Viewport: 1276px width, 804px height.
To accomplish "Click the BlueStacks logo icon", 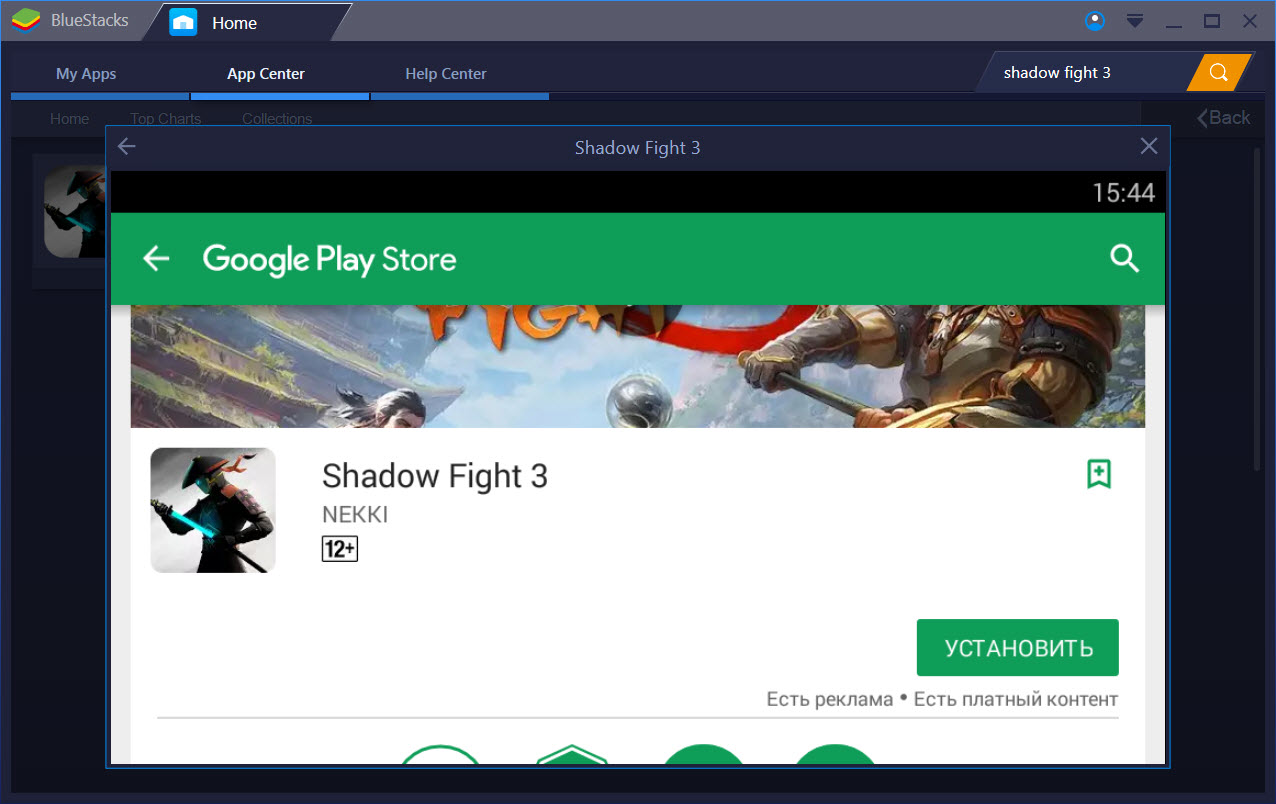I will tap(26, 21).
